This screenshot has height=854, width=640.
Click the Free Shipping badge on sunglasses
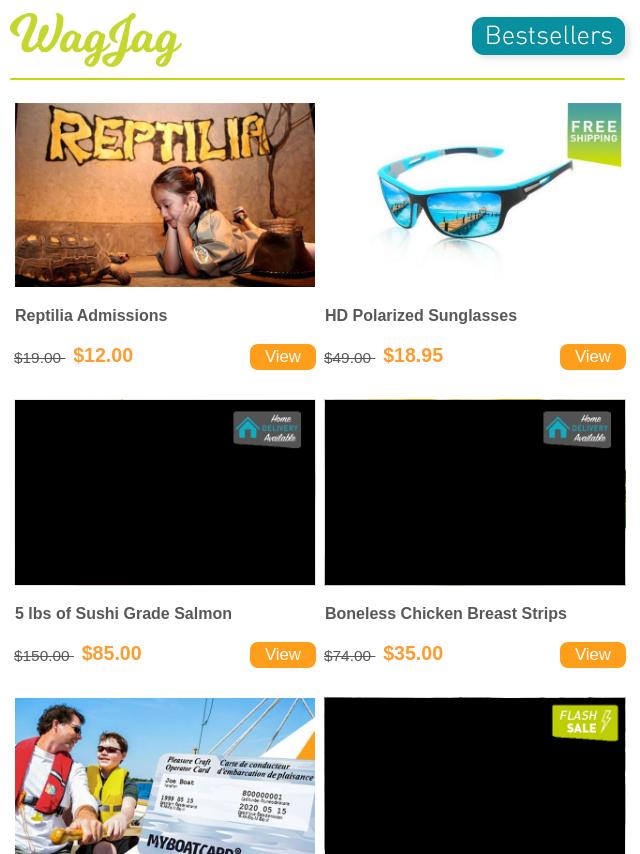(594, 134)
